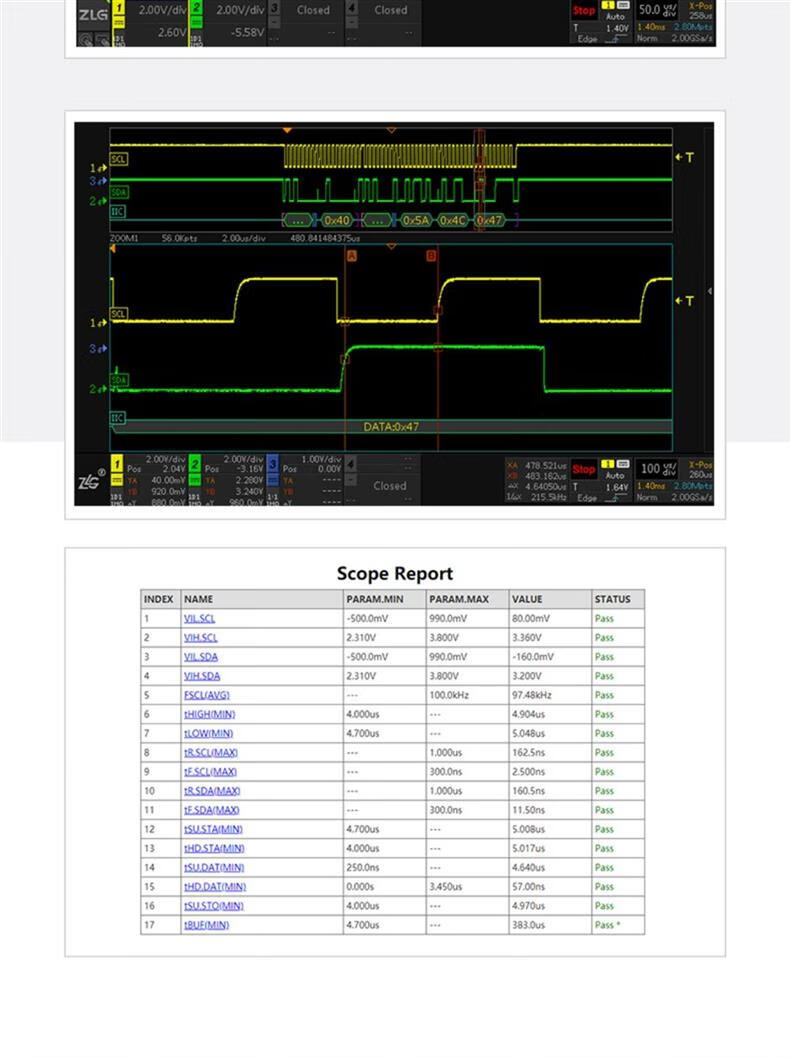The image size is (790, 1058).
Task: Click the INDEX column header
Action: pos(159,599)
